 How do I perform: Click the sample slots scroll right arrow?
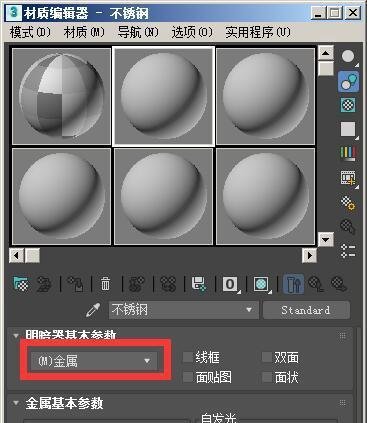(x=310, y=256)
